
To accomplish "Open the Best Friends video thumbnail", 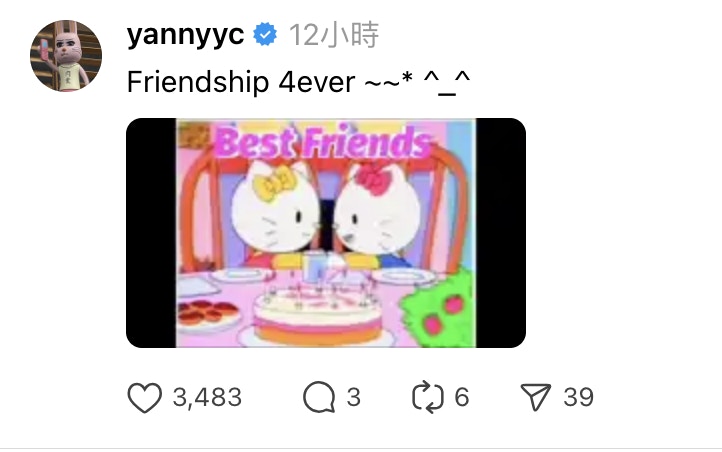I will [x=326, y=233].
